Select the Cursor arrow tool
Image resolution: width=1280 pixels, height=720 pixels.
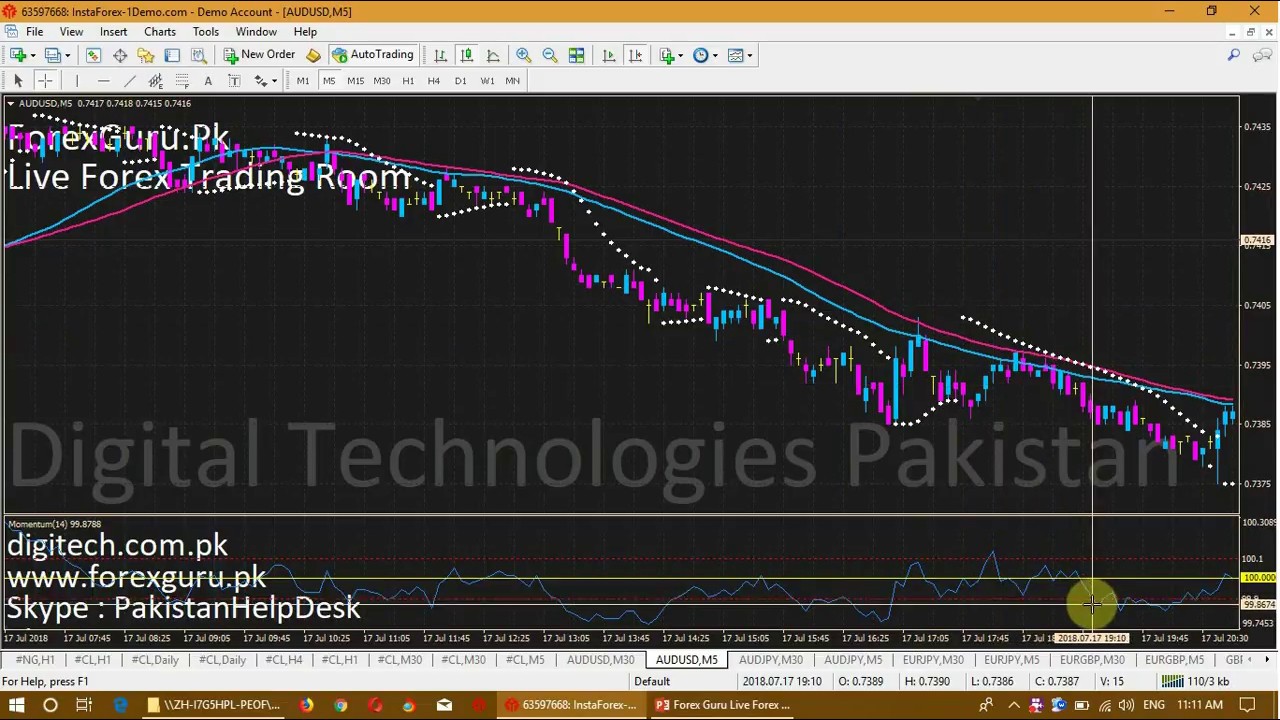click(x=18, y=80)
